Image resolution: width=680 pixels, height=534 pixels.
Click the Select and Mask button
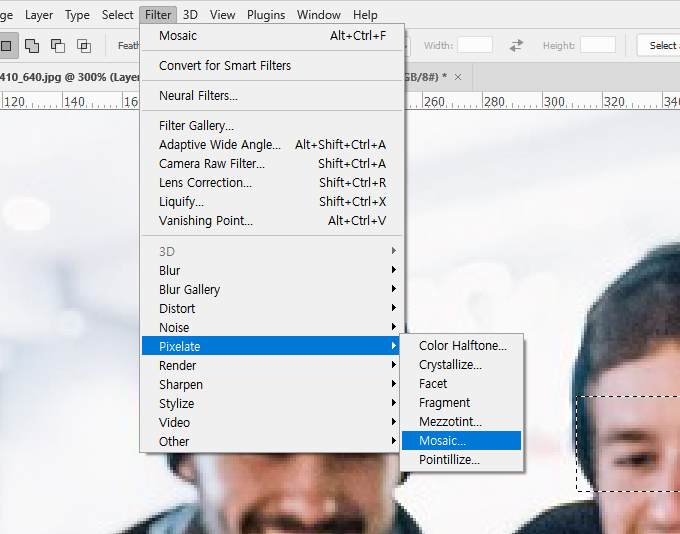[x=659, y=45]
